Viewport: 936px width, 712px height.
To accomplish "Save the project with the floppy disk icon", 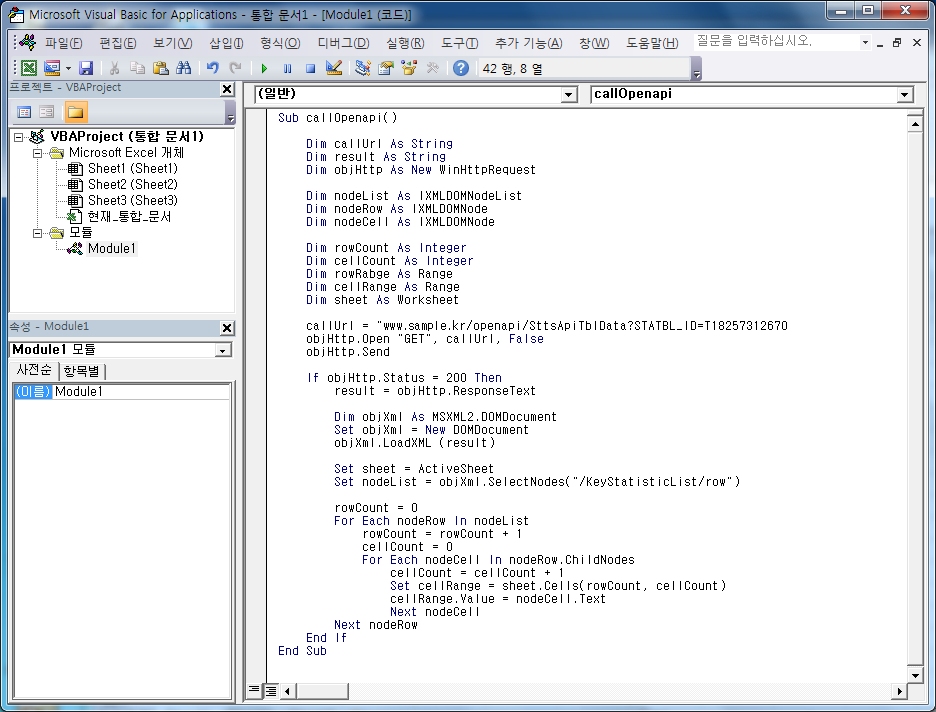I will click(x=86, y=68).
